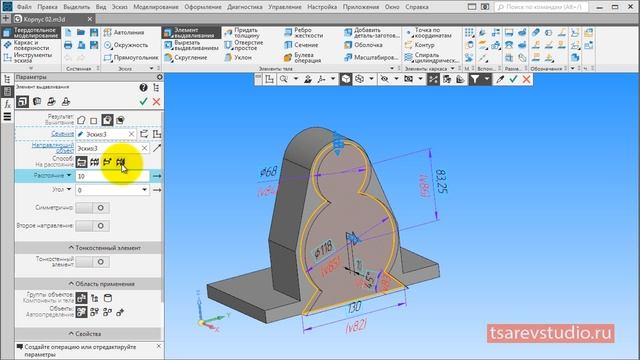This screenshot has width=640, height=360.
Task: Open the Угол value combo box arrow
Action: [x=144, y=190]
